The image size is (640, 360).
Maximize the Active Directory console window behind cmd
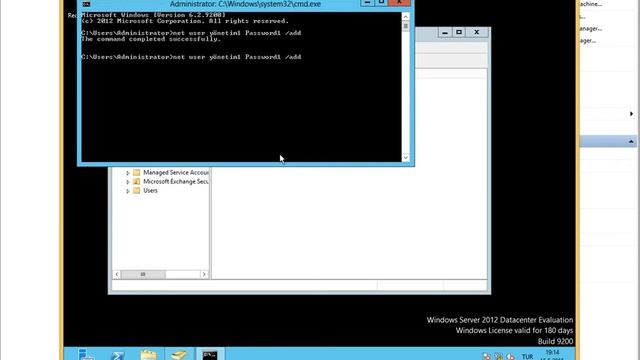tap(459, 32)
